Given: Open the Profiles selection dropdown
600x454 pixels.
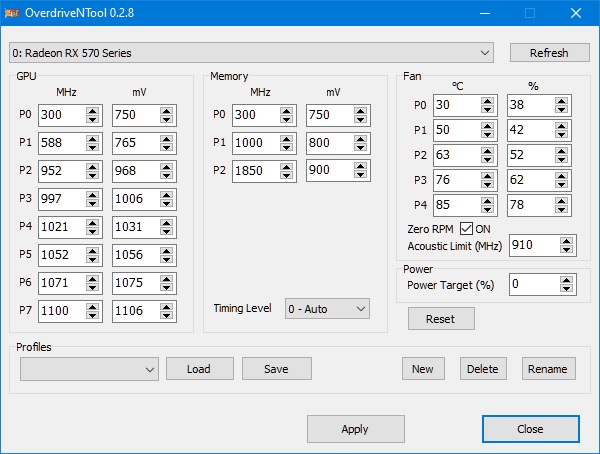Looking at the screenshot, I should coord(89,369).
